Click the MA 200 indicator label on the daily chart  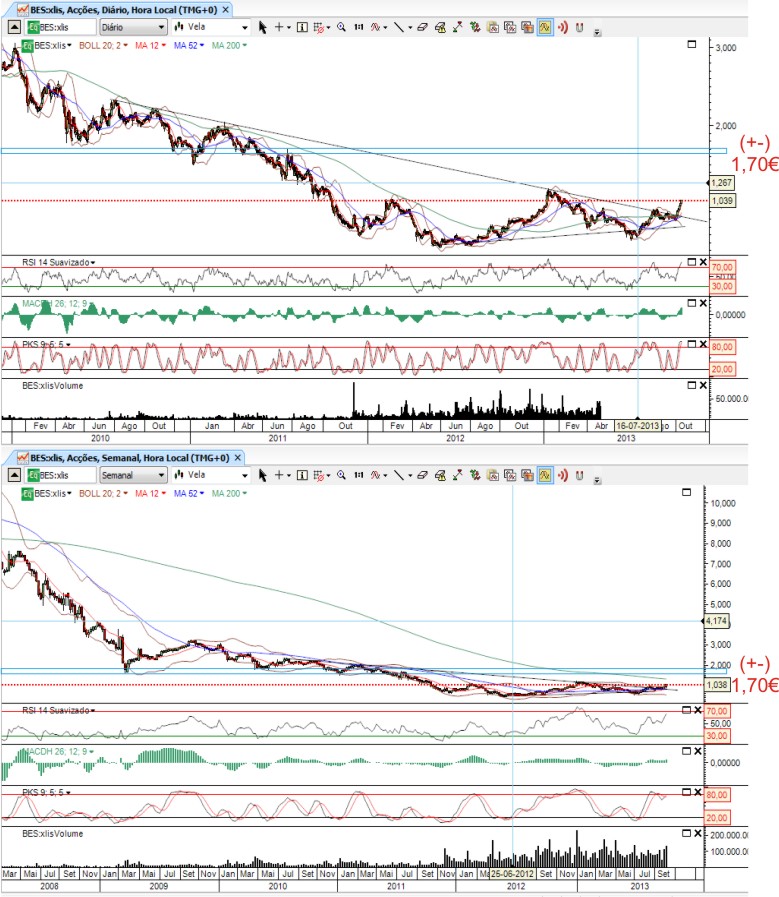[229, 45]
